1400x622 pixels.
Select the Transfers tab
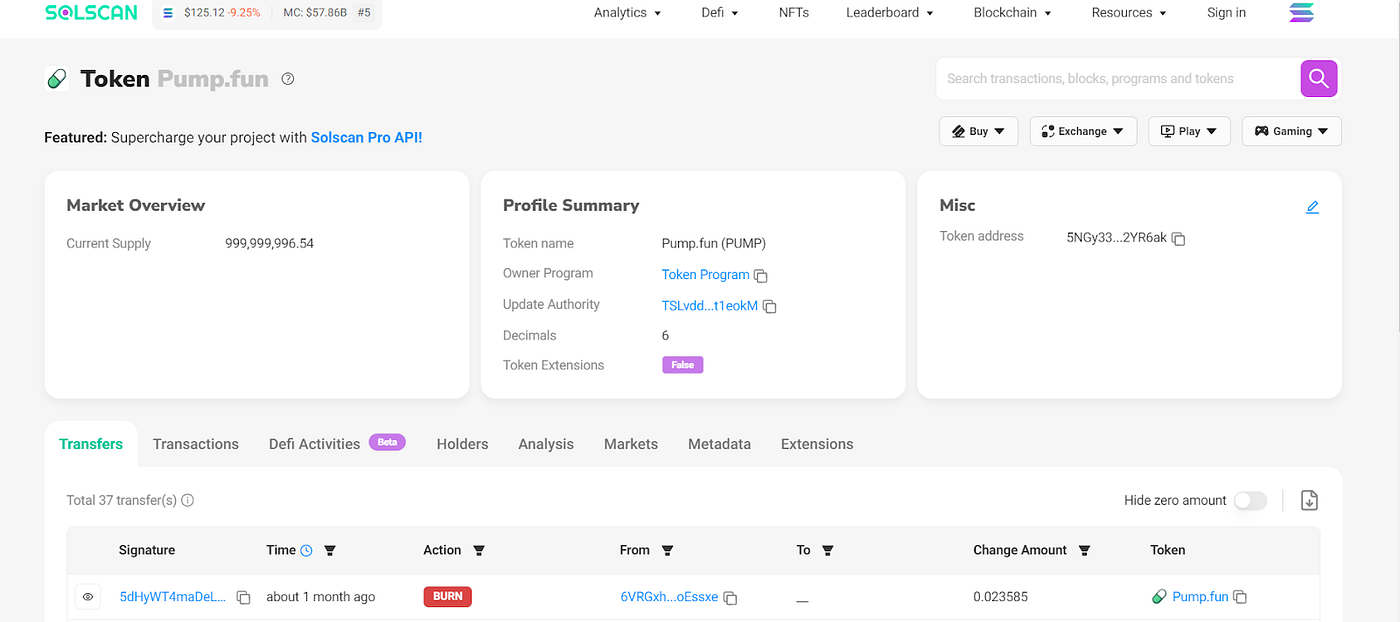[x=91, y=444]
